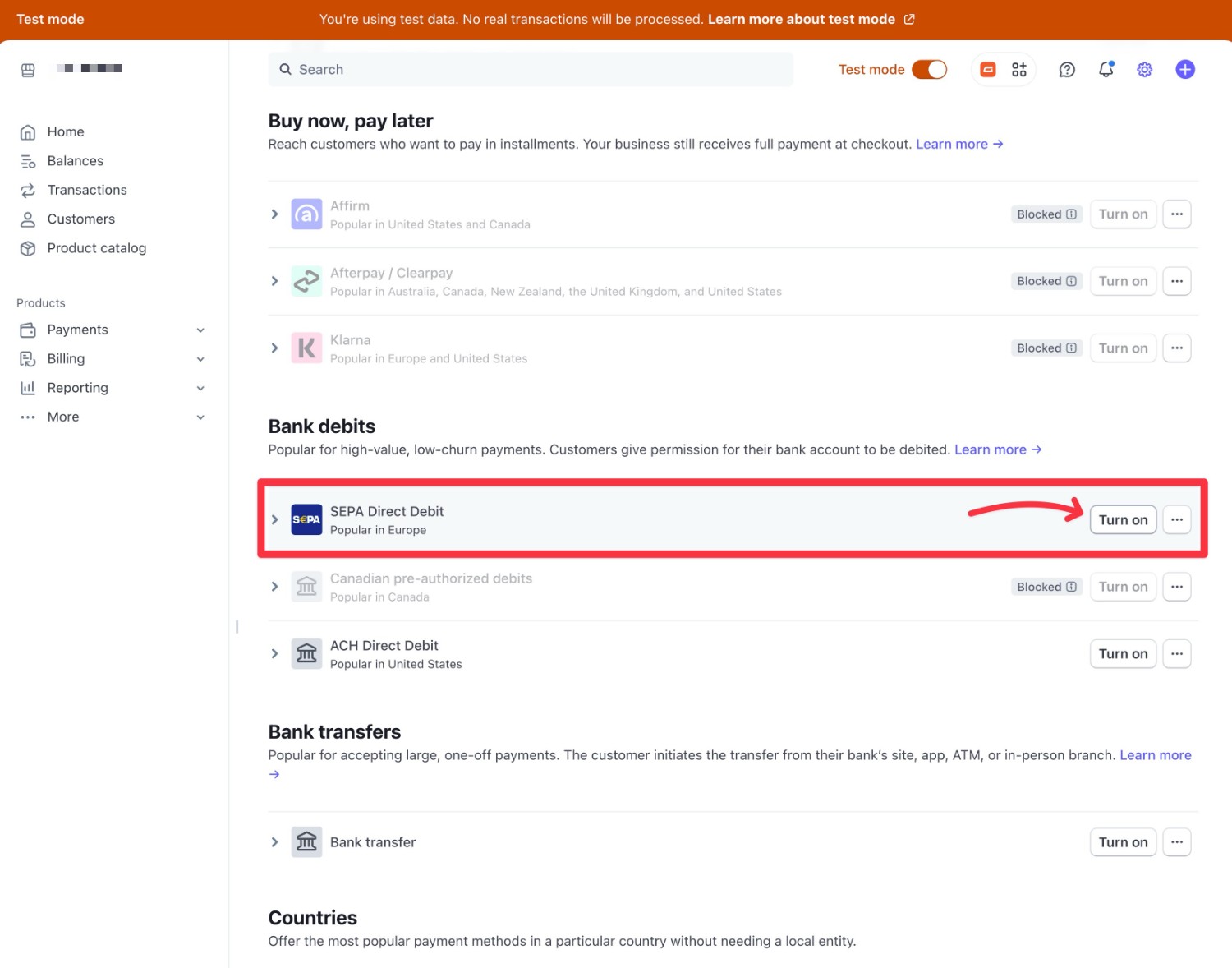Screen dimensions: 1232x968
Task: Click the Blocked badge on Affirm
Action: pyautogui.click(x=1046, y=214)
